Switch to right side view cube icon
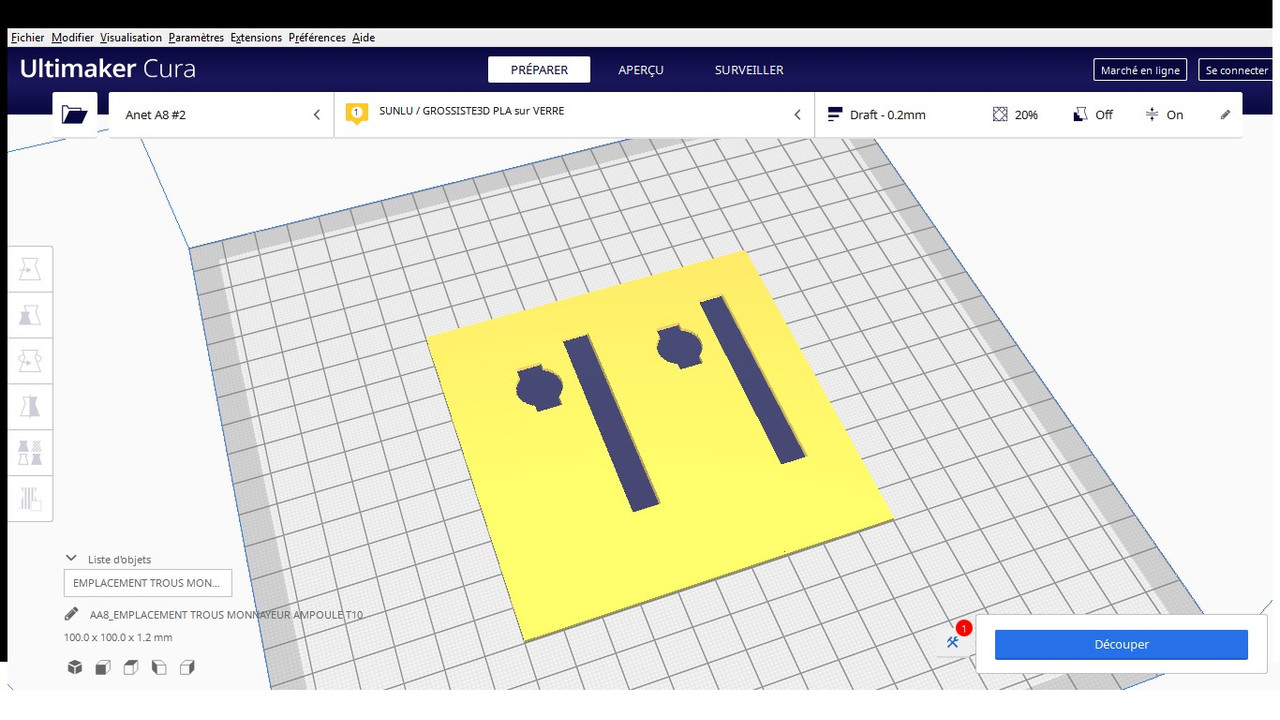 pos(186,667)
